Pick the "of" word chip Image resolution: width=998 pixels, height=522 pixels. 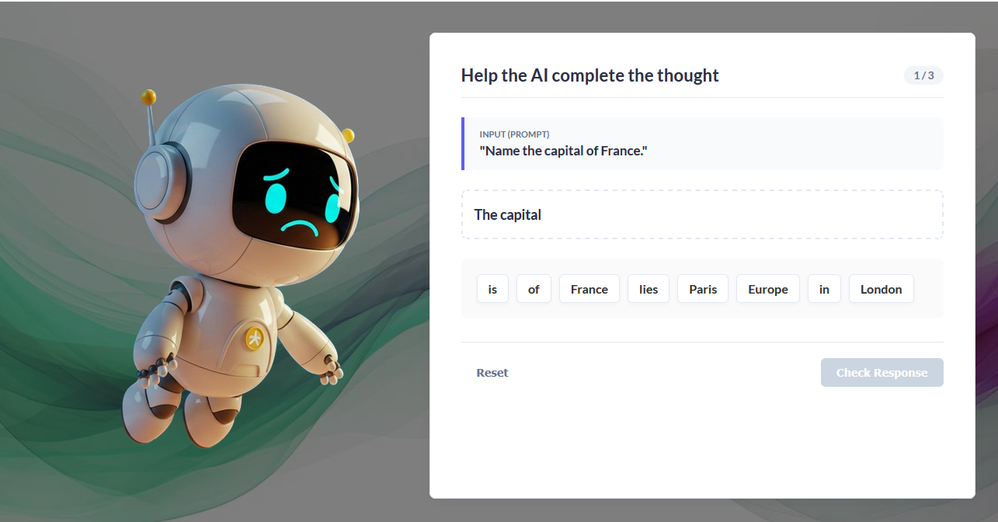coord(534,289)
